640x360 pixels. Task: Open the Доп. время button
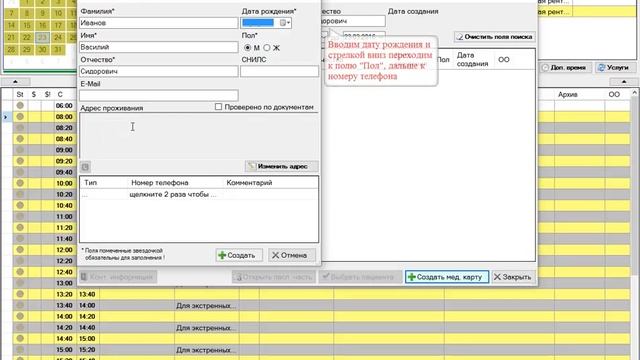click(565, 68)
